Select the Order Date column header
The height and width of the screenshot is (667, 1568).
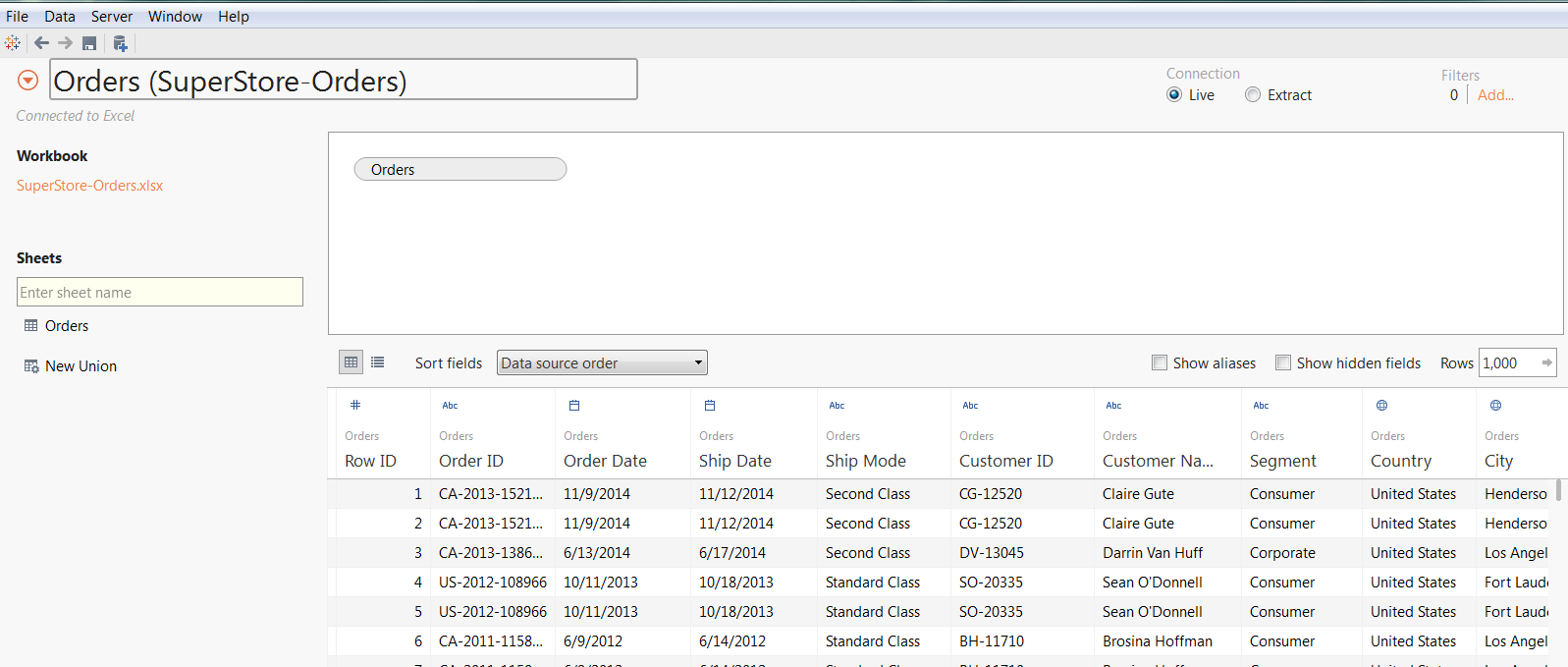pyautogui.click(x=605, y=461)
